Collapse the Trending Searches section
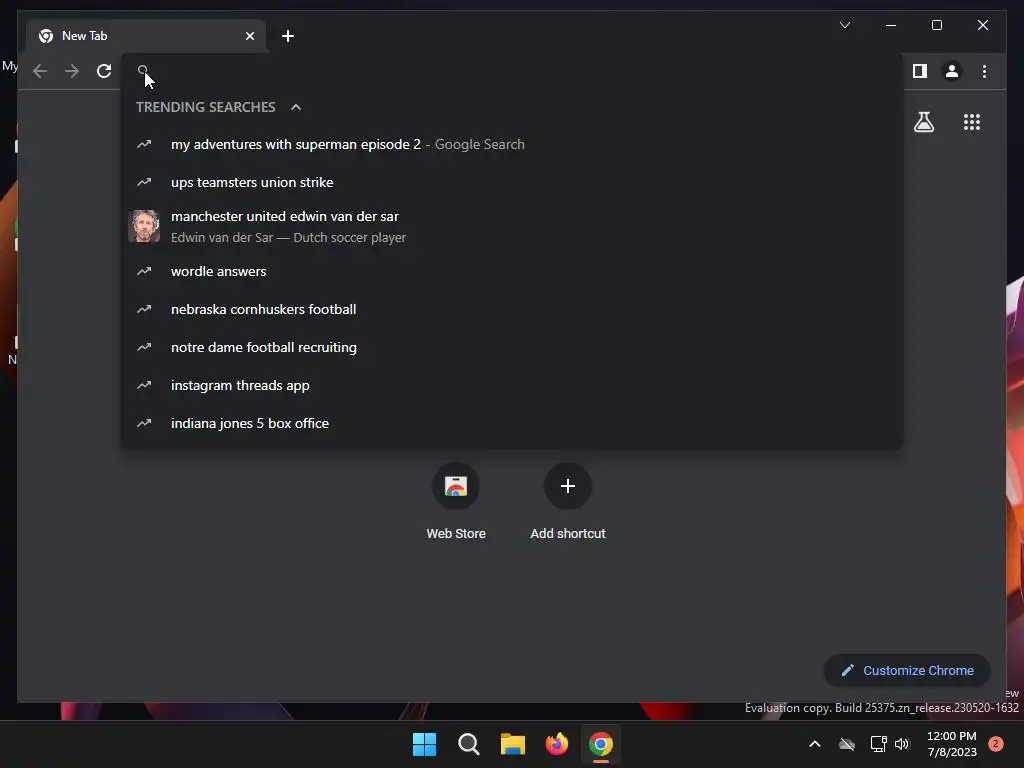1024x768 pixels. (x=296, y=107)
